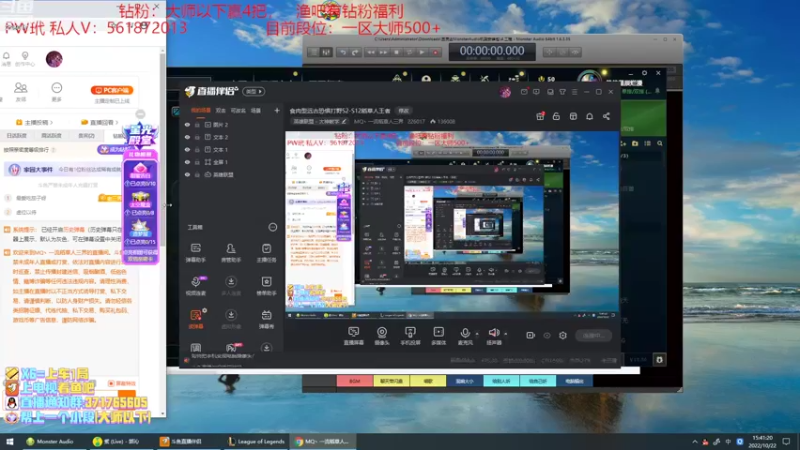Click the Monster Audio time display

coord(492,52)
